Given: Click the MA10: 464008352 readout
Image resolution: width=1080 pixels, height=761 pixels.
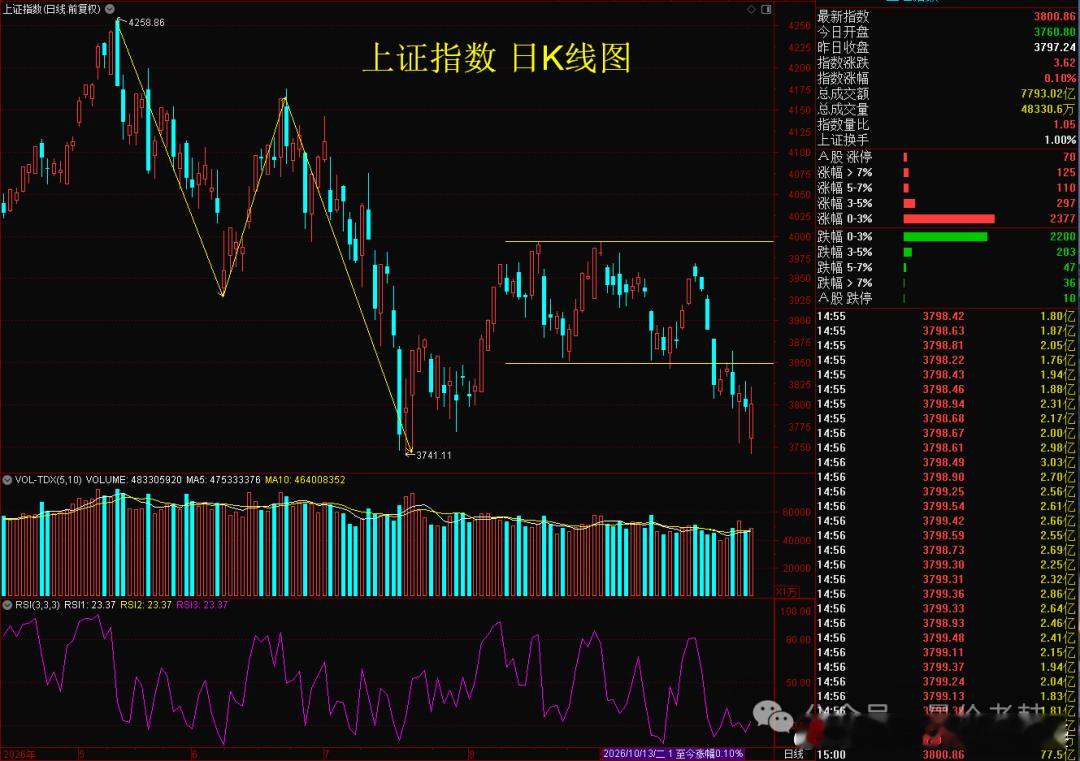Looking at the screenshot, I should [305, 479].
